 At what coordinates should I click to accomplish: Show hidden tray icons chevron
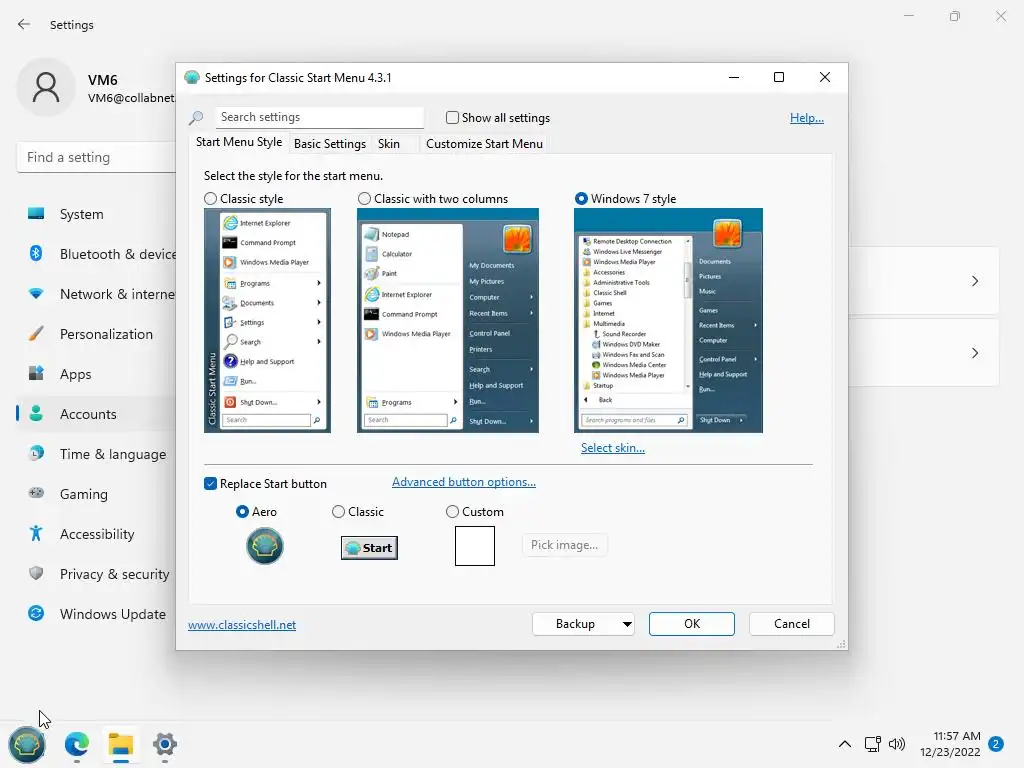click(x=844, y=744)
